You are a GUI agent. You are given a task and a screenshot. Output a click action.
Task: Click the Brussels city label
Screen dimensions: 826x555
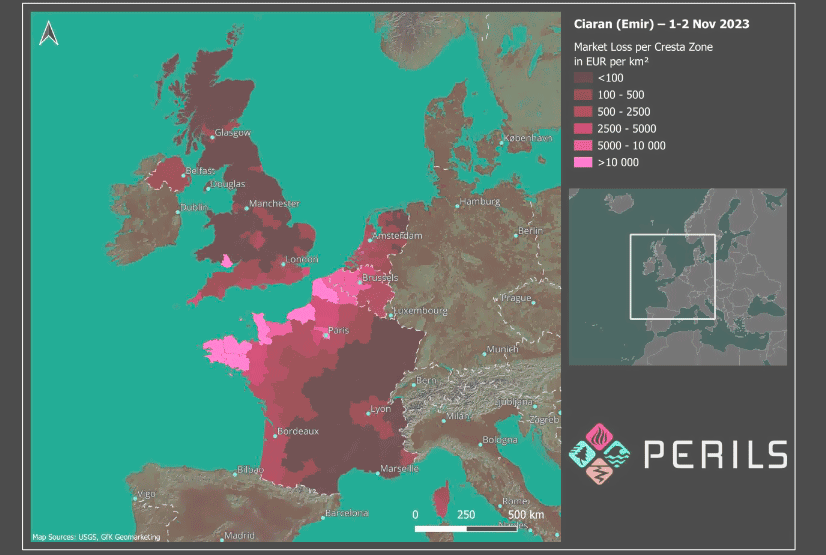pyautogui.click(x=380, y=278)
